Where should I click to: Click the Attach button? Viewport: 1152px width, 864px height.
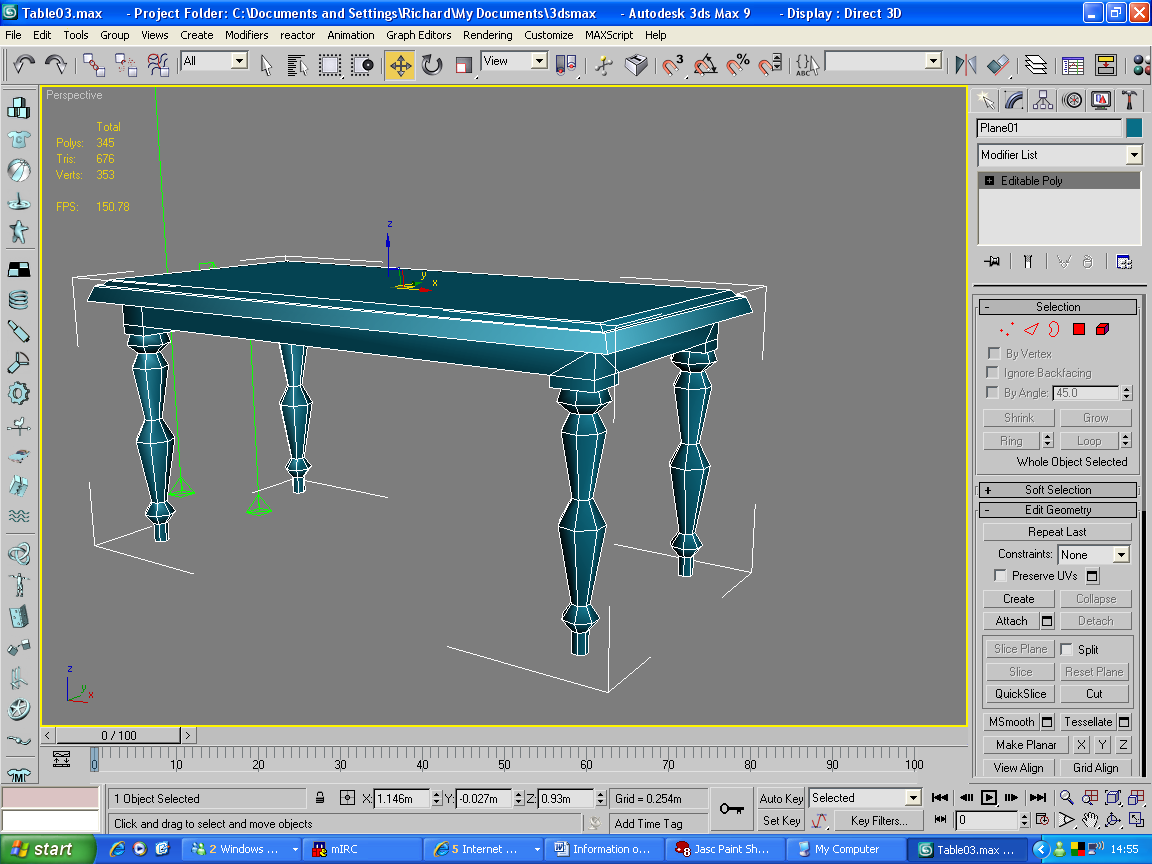pos(1011,621)
